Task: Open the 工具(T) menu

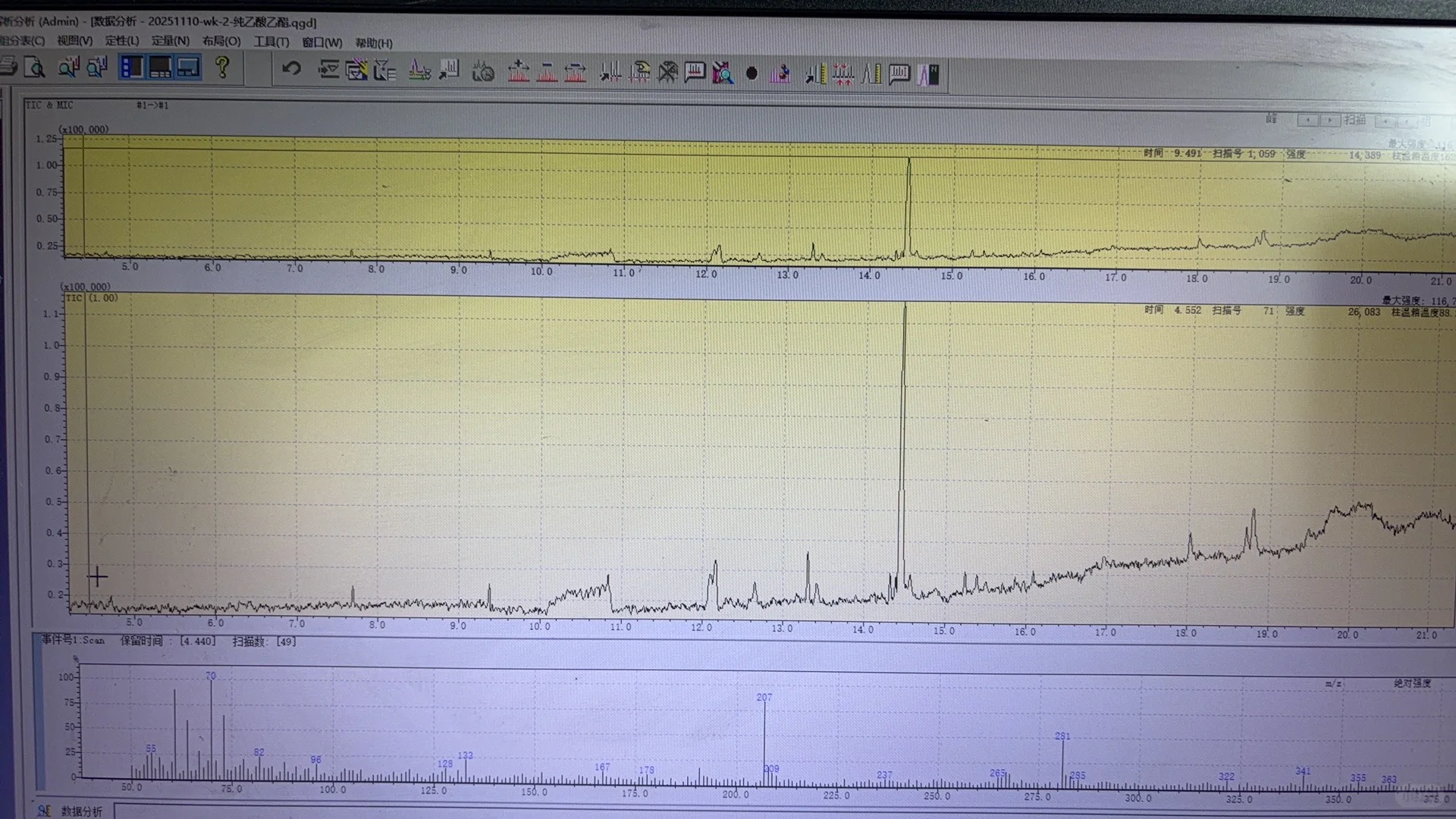Action: coord(271,42)
